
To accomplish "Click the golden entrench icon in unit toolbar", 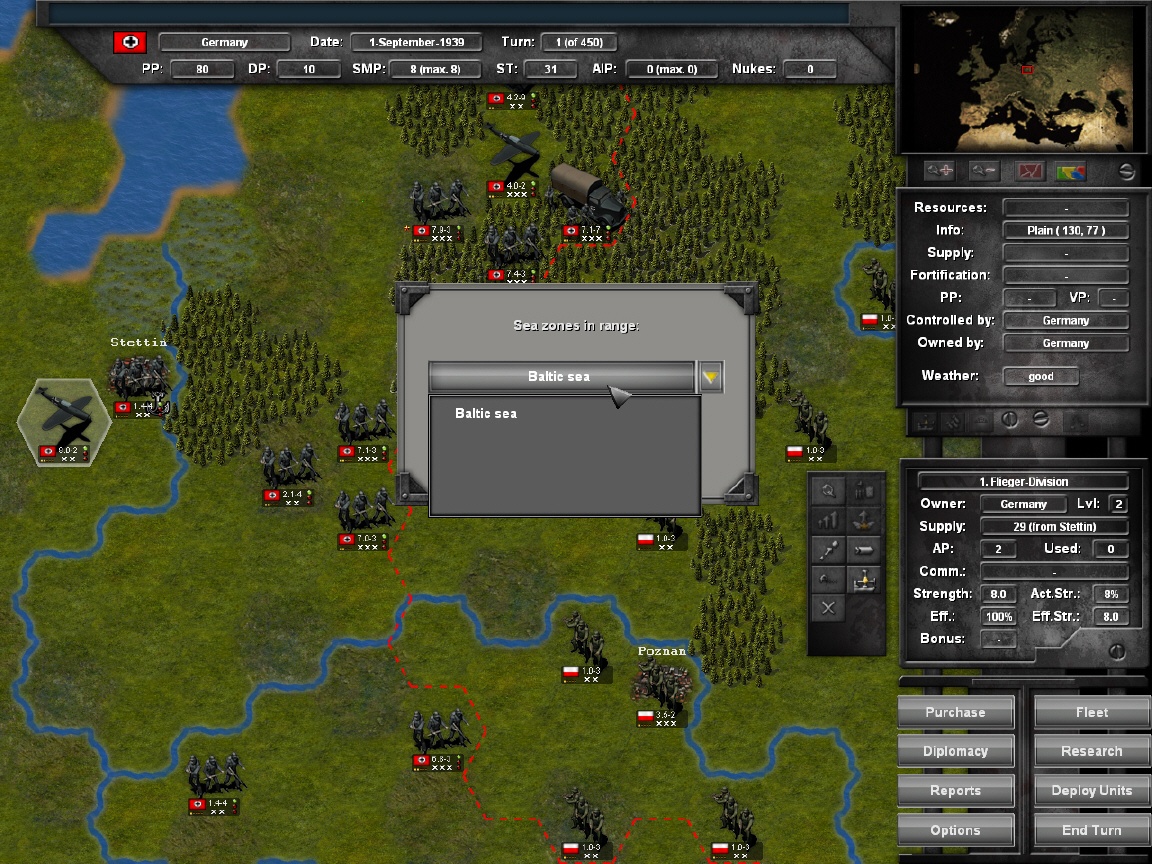I will coord(865,581).
